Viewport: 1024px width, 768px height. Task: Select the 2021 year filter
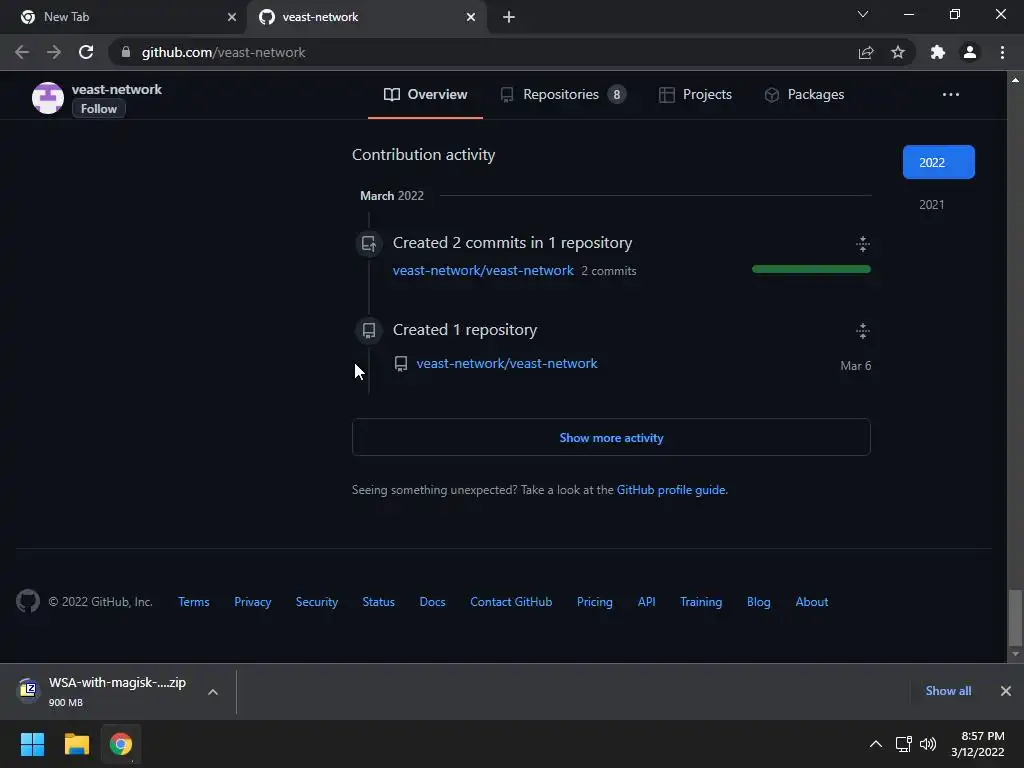(931, 204)
